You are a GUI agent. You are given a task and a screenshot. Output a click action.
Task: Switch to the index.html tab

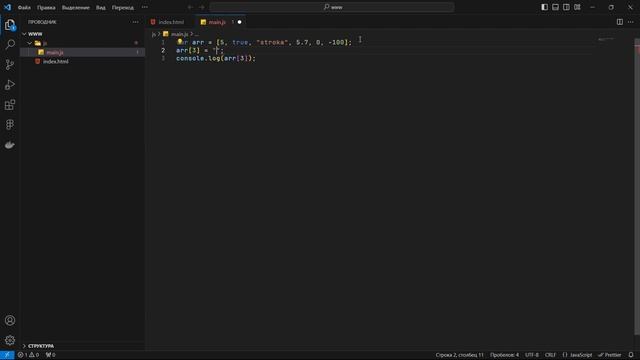point(171,22)
